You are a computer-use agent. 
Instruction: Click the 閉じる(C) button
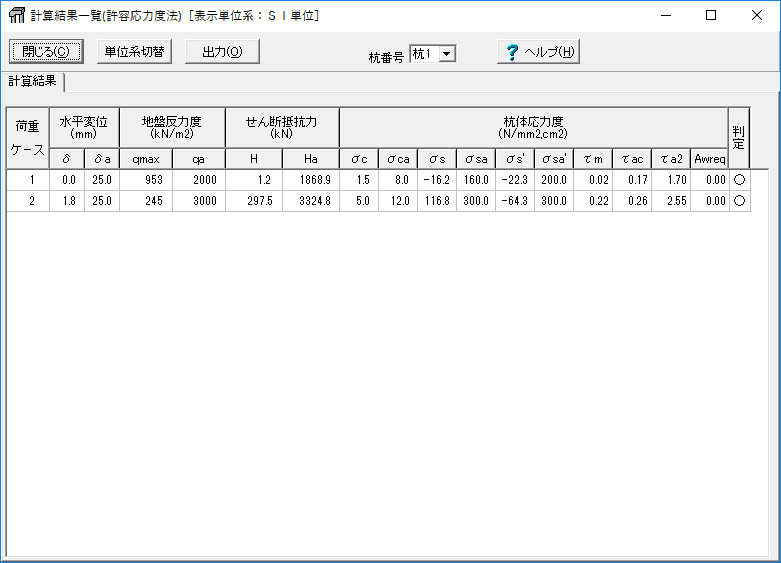(x=46, y=52)
